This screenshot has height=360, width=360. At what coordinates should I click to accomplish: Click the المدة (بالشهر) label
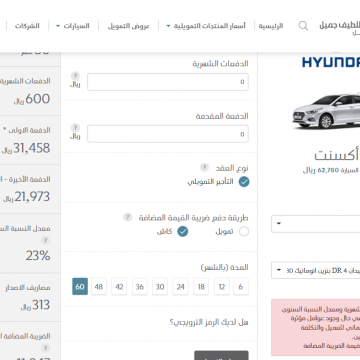pyautogui.click(x=224, y=267)
